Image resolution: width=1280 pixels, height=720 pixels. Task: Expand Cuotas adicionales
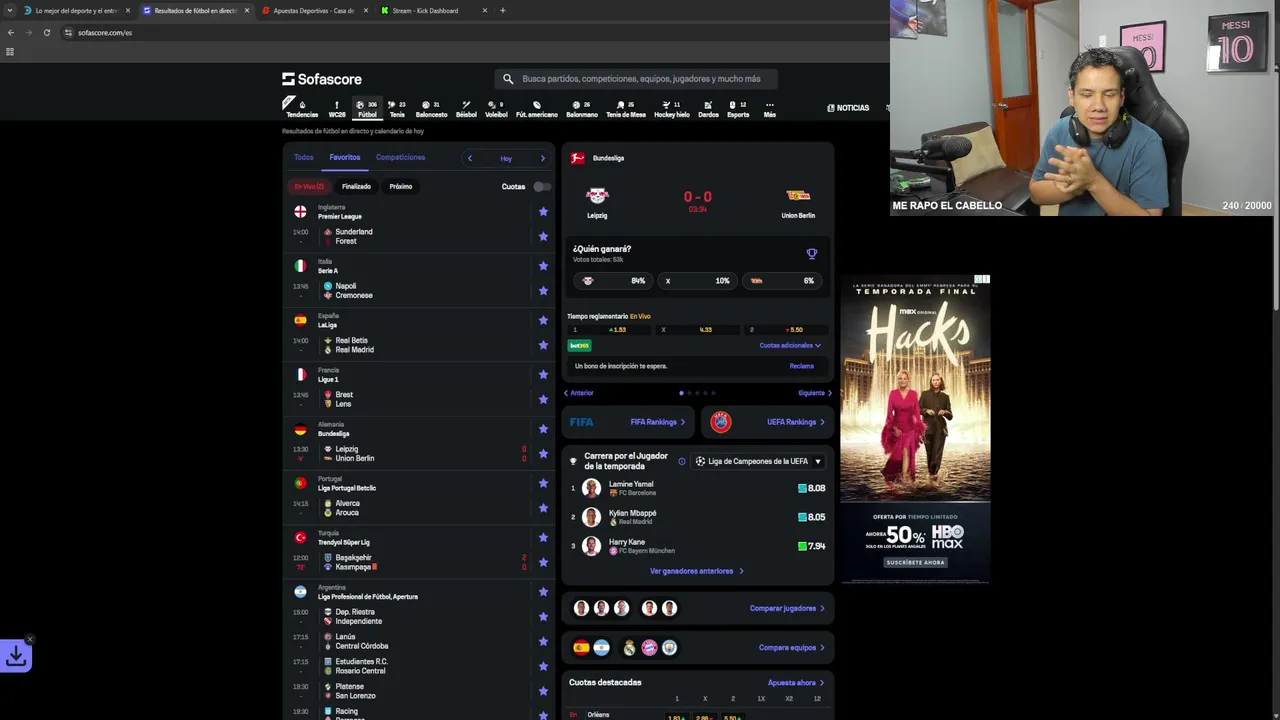790,346
